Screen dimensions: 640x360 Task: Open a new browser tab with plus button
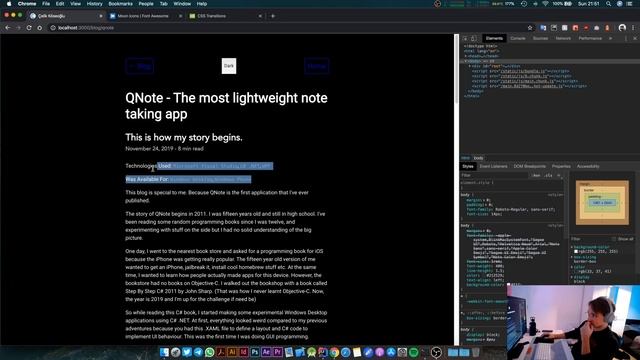pyautogui.click(x=273, y=16)
